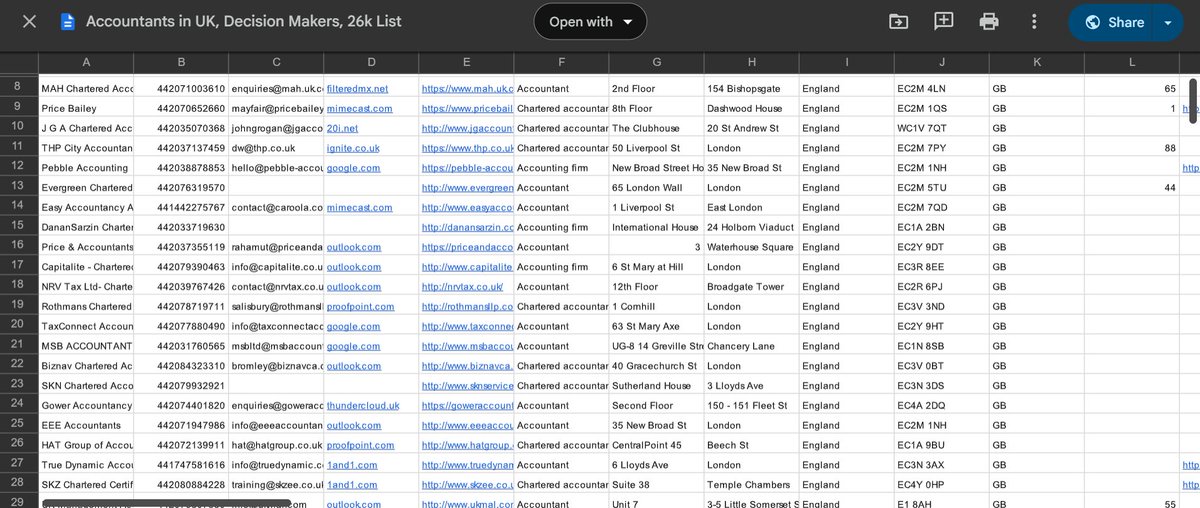Select column header B

pyautogui.click(x=181, y=62)
